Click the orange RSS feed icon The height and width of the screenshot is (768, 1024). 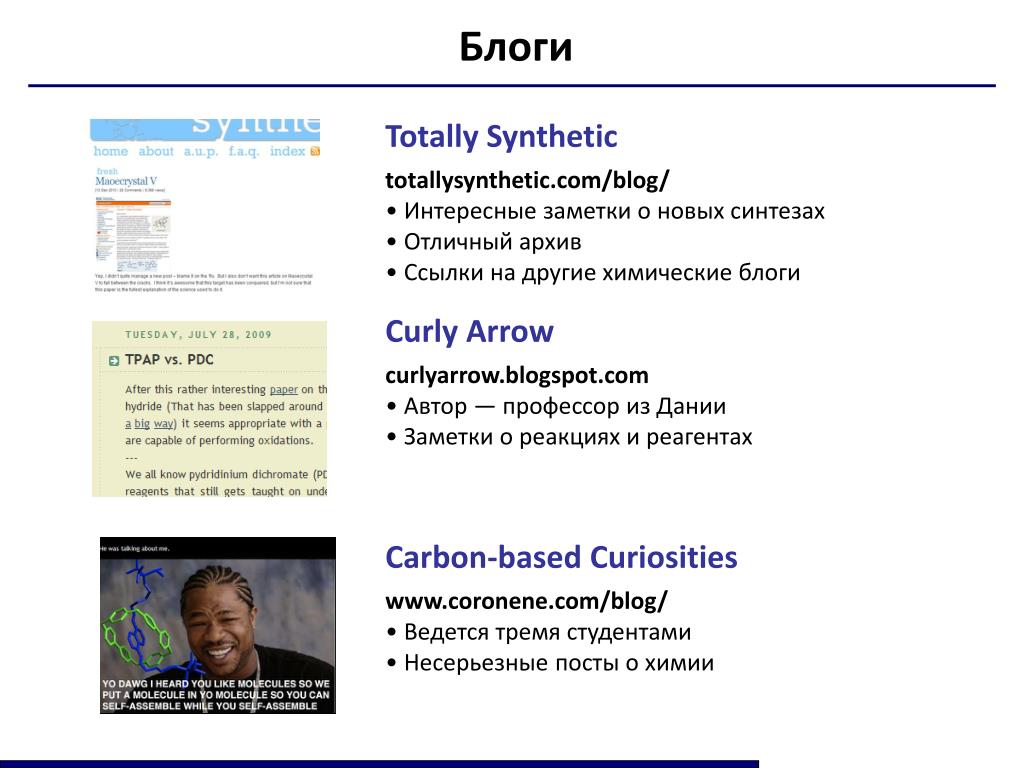315,152
